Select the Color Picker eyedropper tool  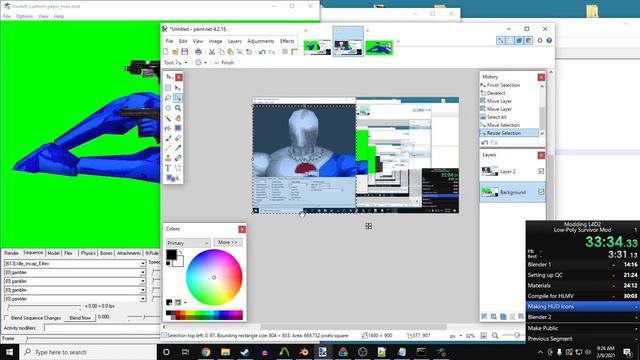(178, 148)
